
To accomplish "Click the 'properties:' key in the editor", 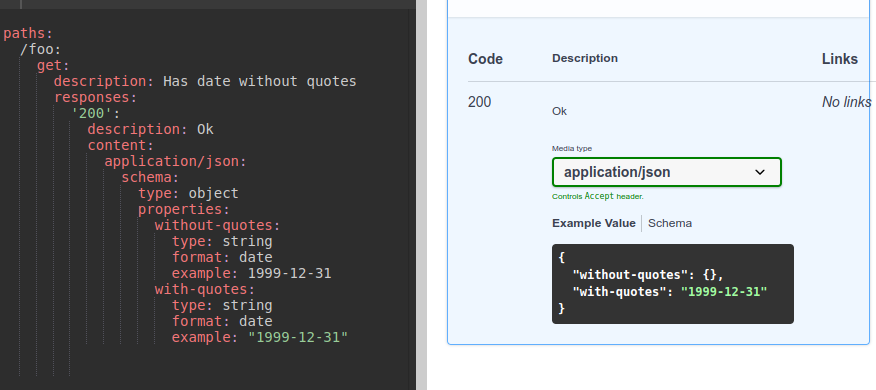I will [x=184, y=210].
